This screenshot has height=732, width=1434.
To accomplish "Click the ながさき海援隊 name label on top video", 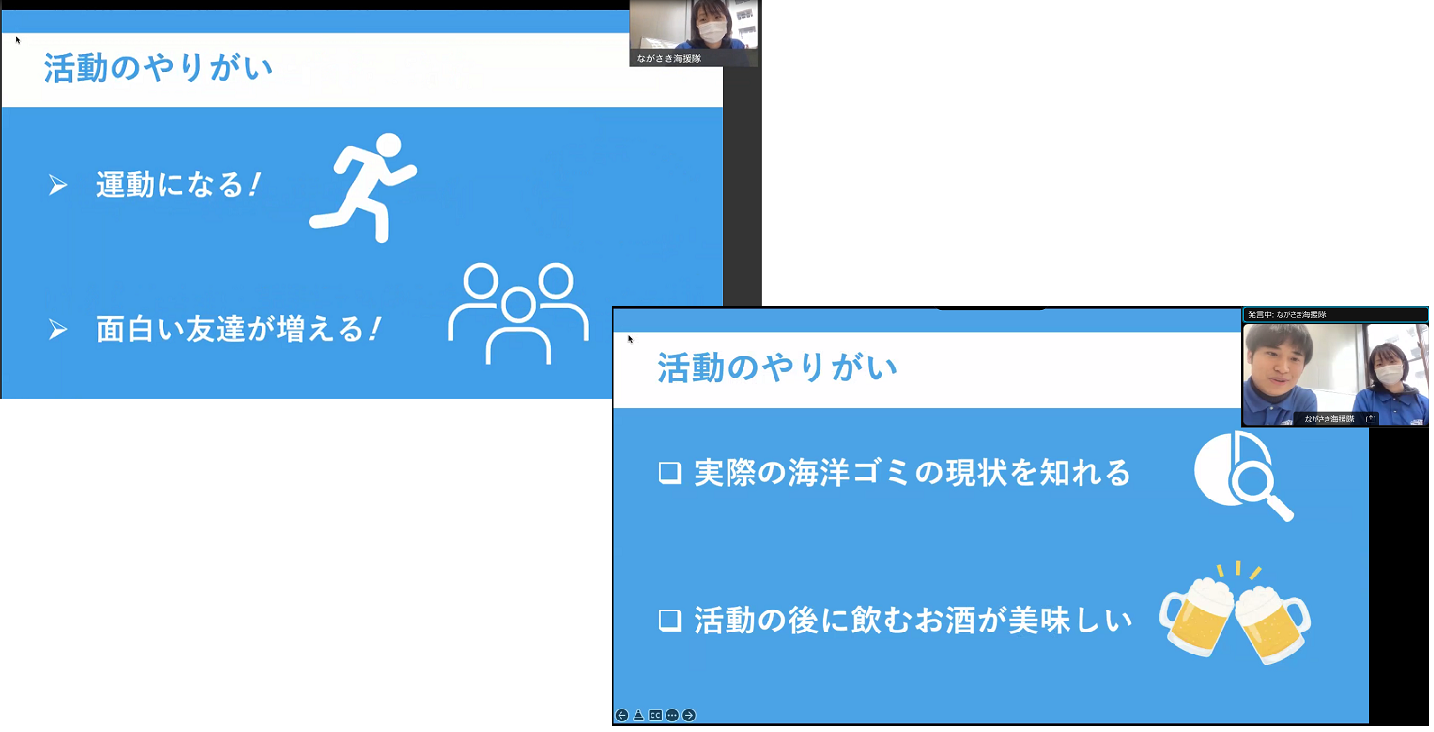I will click(669, 59).
